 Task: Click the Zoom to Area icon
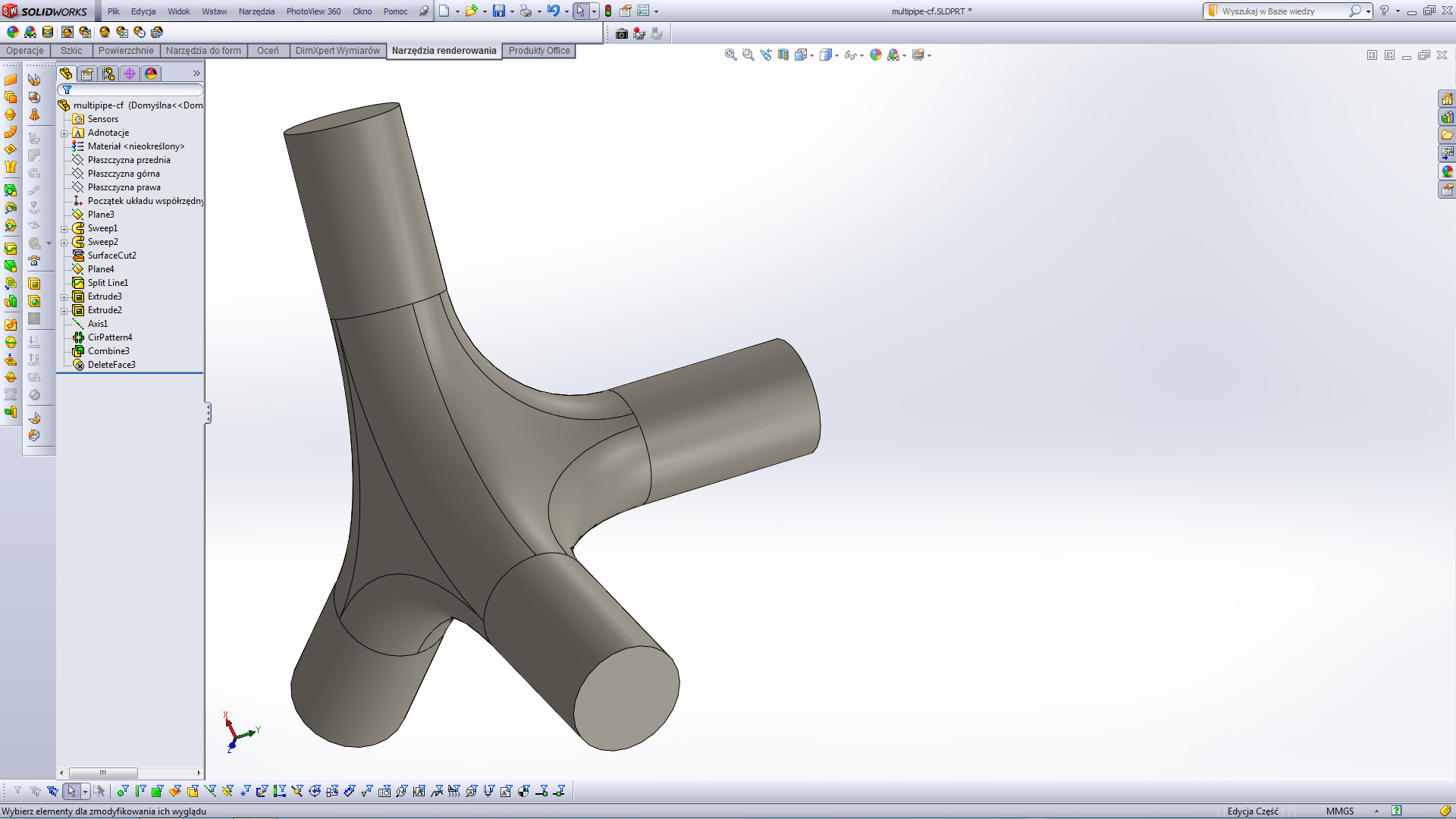(x=748, y=55)
